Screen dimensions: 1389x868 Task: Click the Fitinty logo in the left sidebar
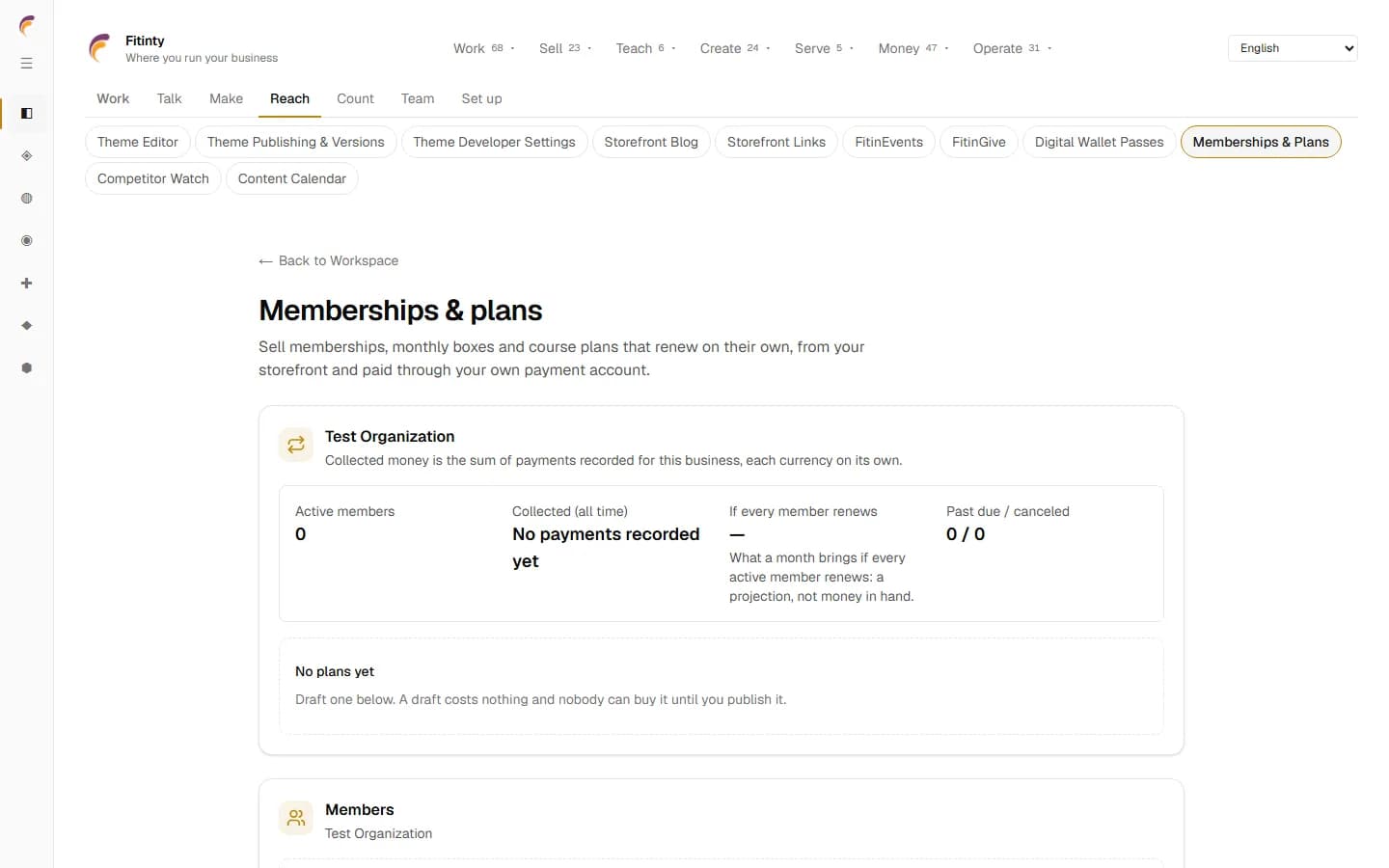coord(27,26)
